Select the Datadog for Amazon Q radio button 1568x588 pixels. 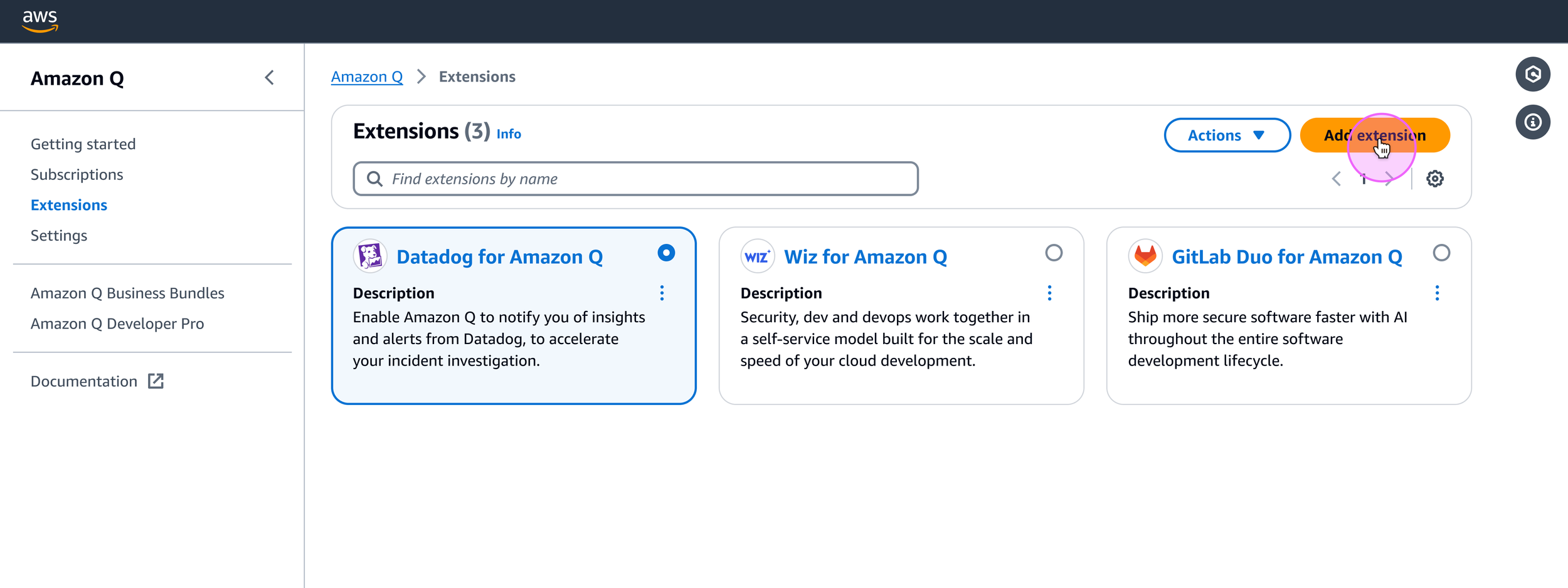point(666,253)
